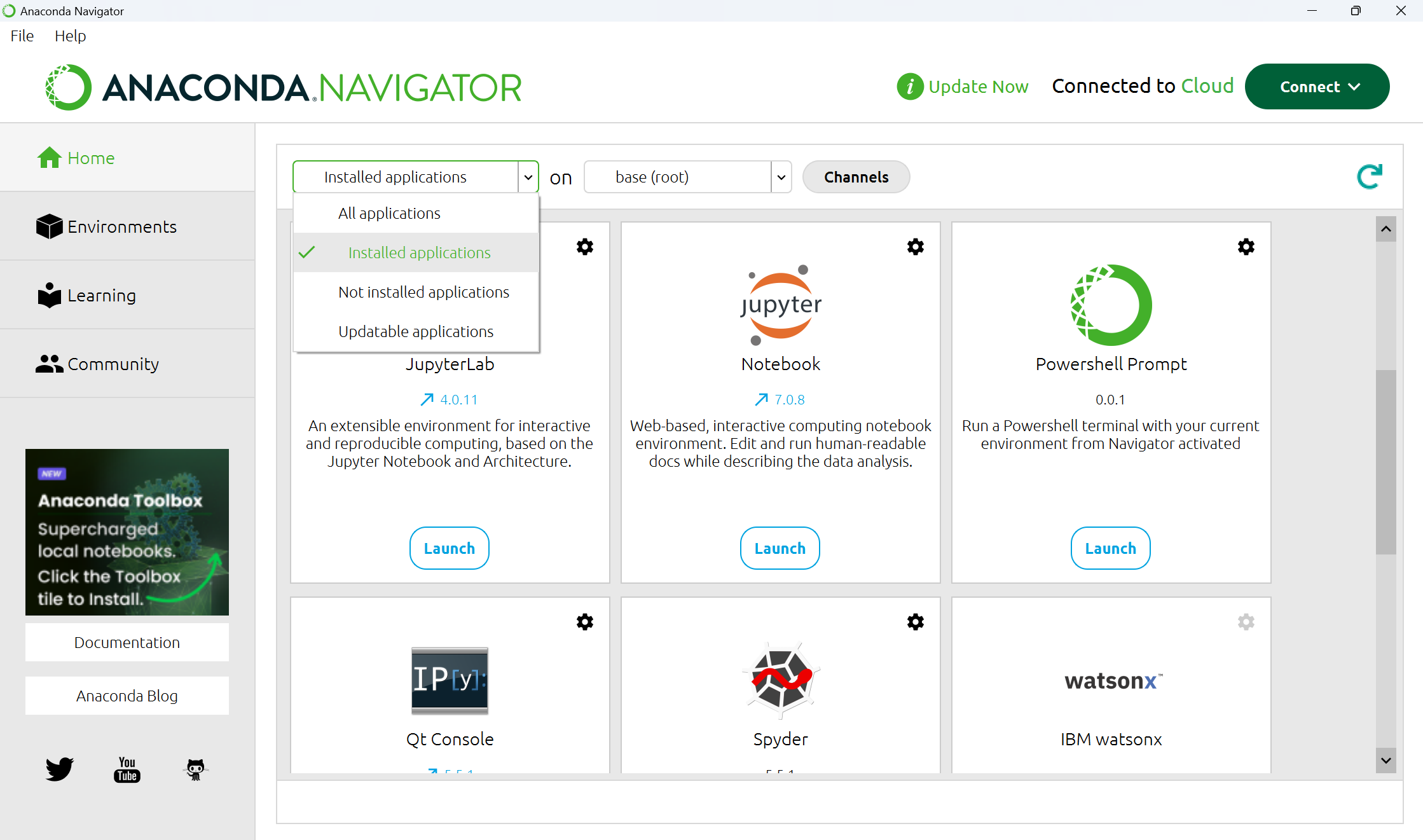
Task: Click the Channels button
Action: pos(856,177)
